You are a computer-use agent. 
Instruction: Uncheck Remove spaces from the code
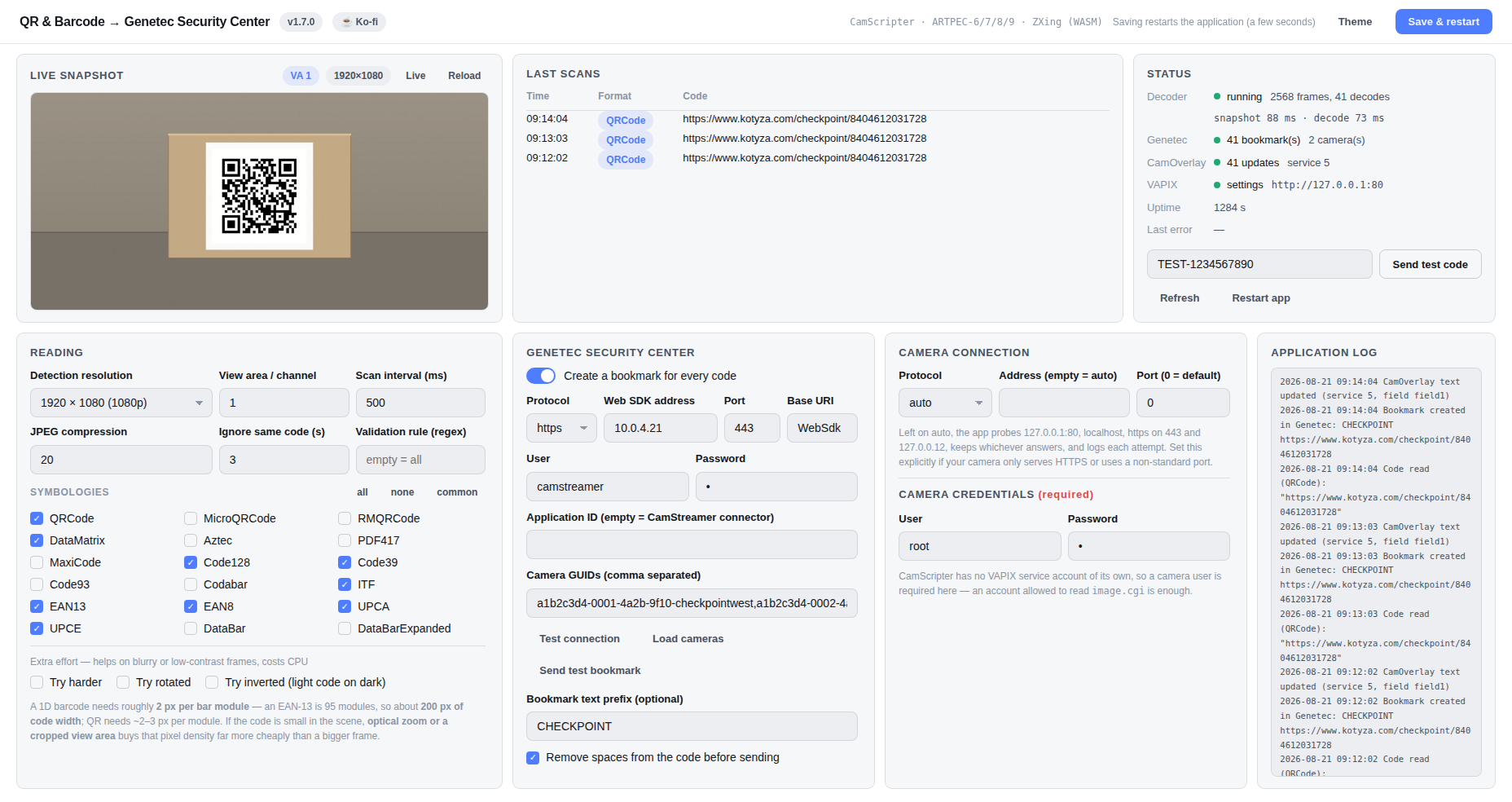(533, 757)
